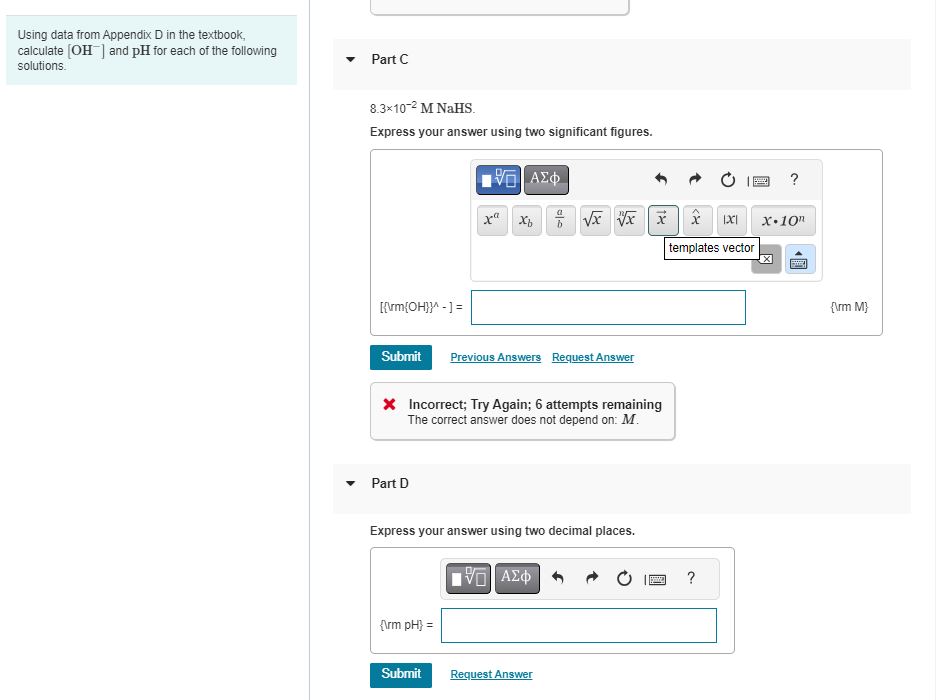
Task: Collapse the Part C section
Action: tap(349, 59)
